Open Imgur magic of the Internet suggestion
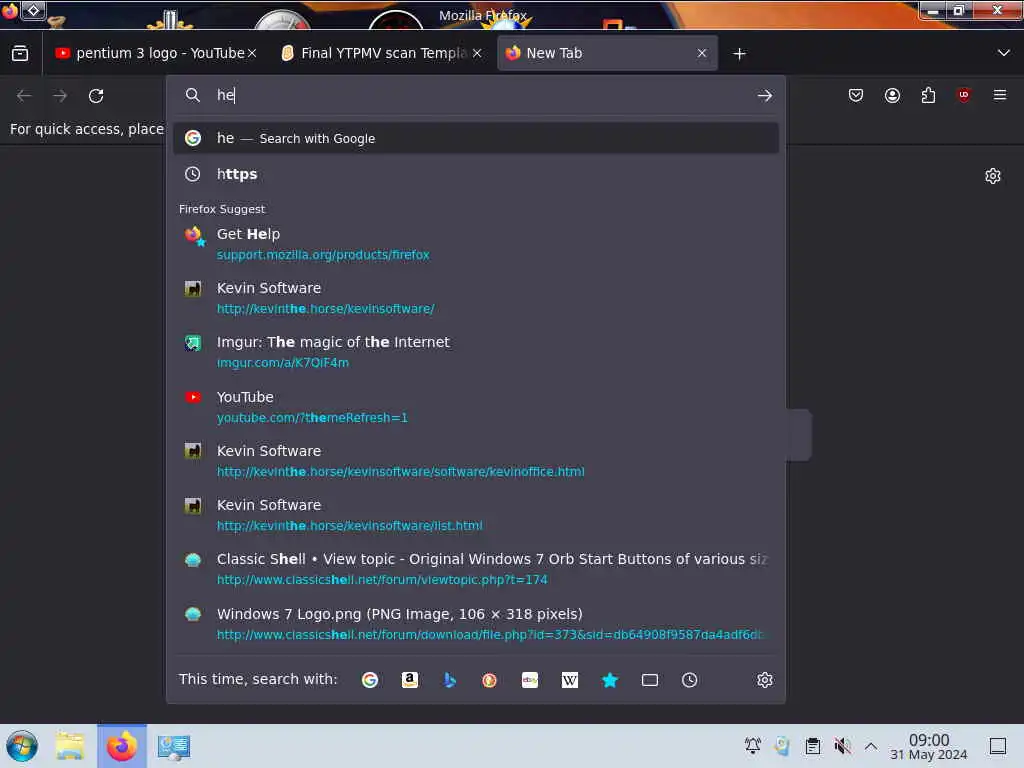This screenshot has height=768, width=1024. pos(475,352)
